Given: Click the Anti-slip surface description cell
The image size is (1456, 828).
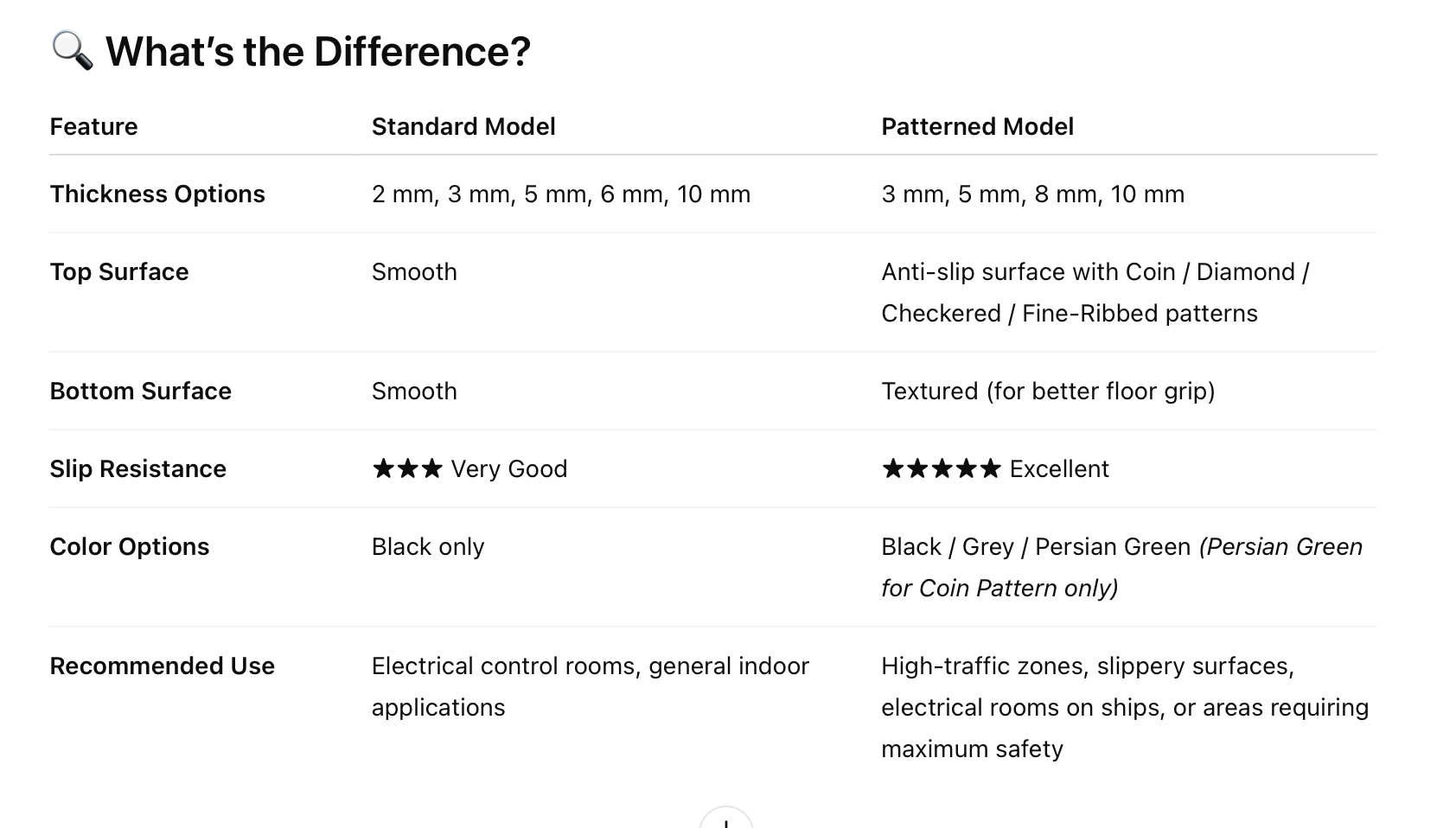Looking at the screenshot, I should click(1095, 292).
